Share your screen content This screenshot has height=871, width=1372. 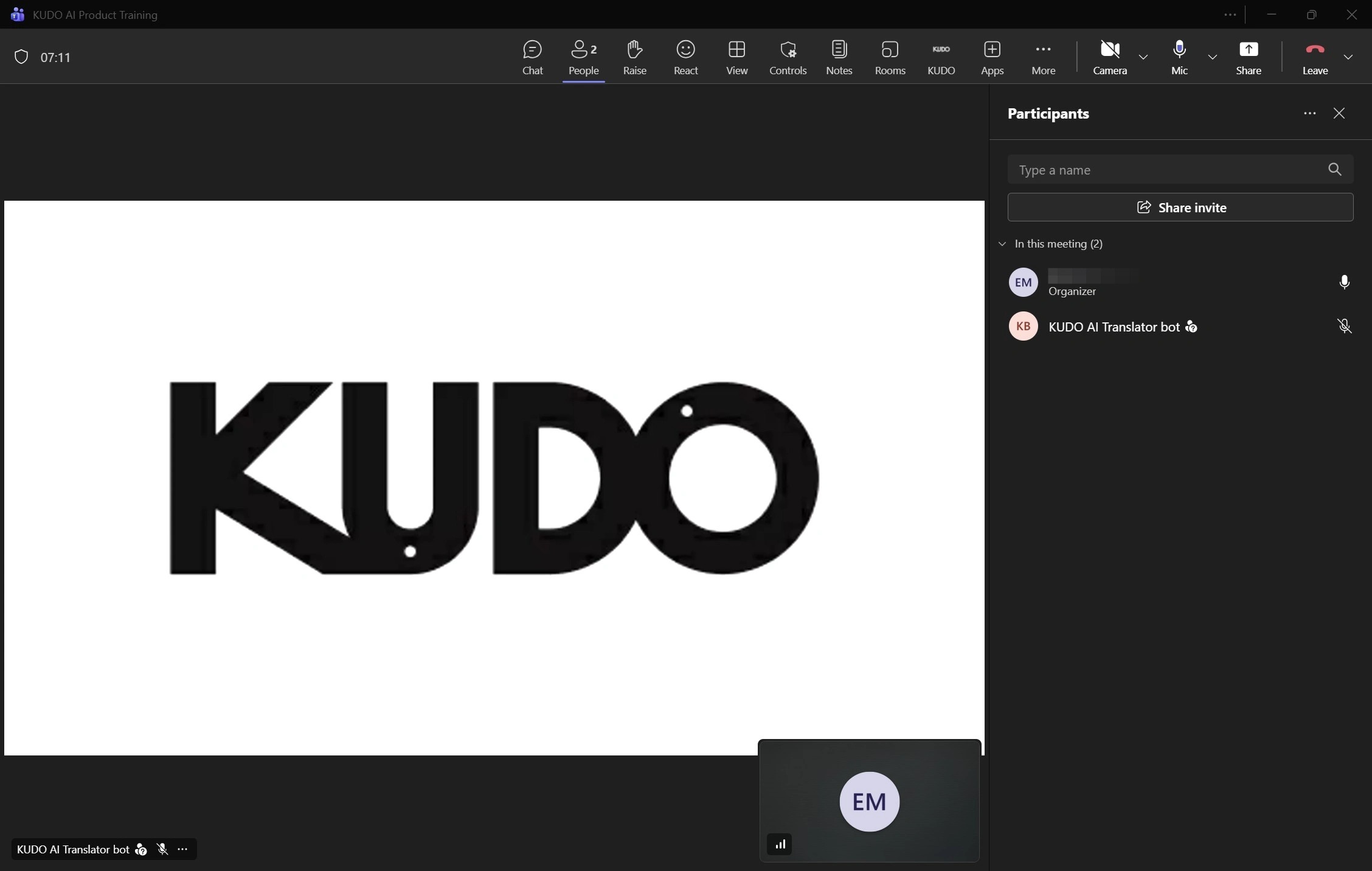[1248, 57]
